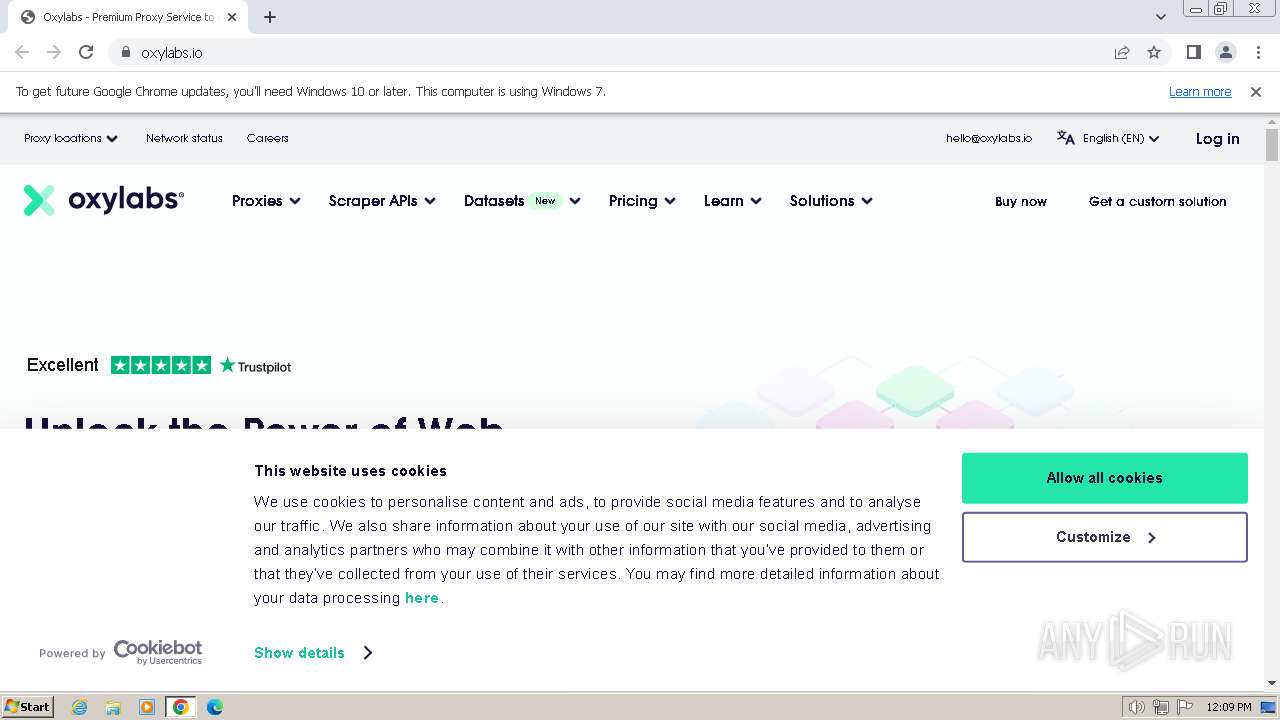Close the Oxylabs browser tab
Image resolution: width=1280 pixels, height=720 pixels.
click(x=232, y=17)
